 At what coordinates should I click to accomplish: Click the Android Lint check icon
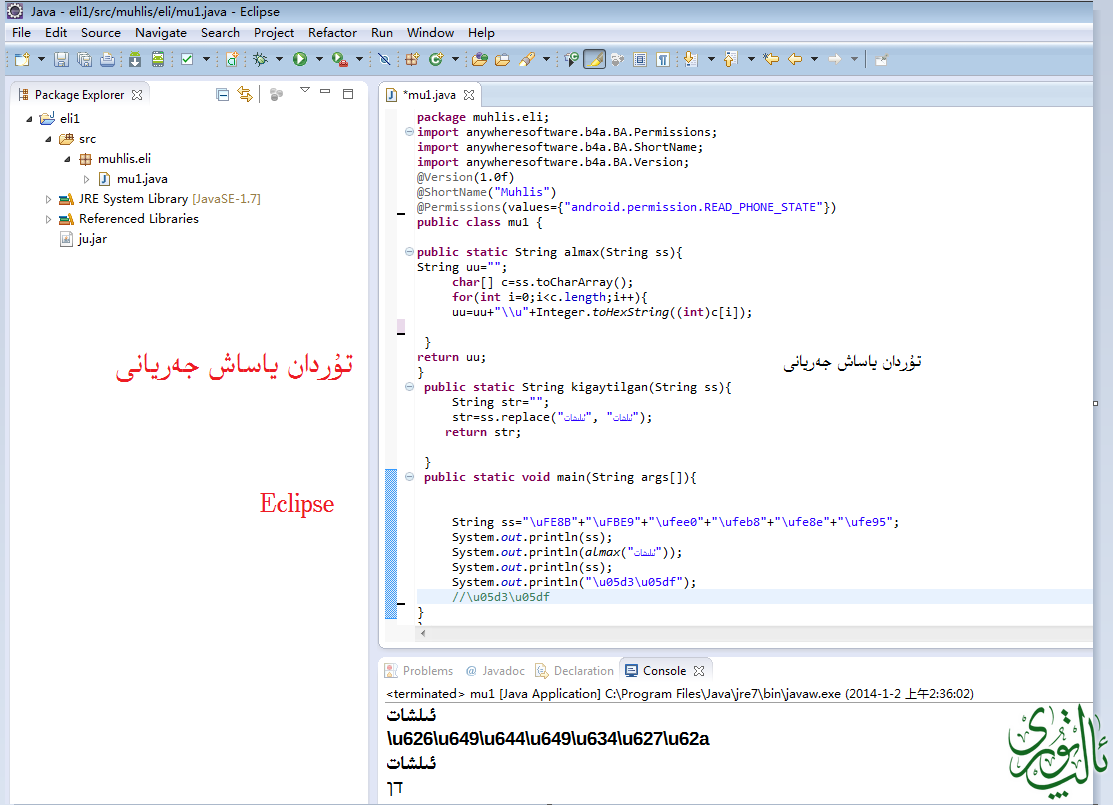187,60
